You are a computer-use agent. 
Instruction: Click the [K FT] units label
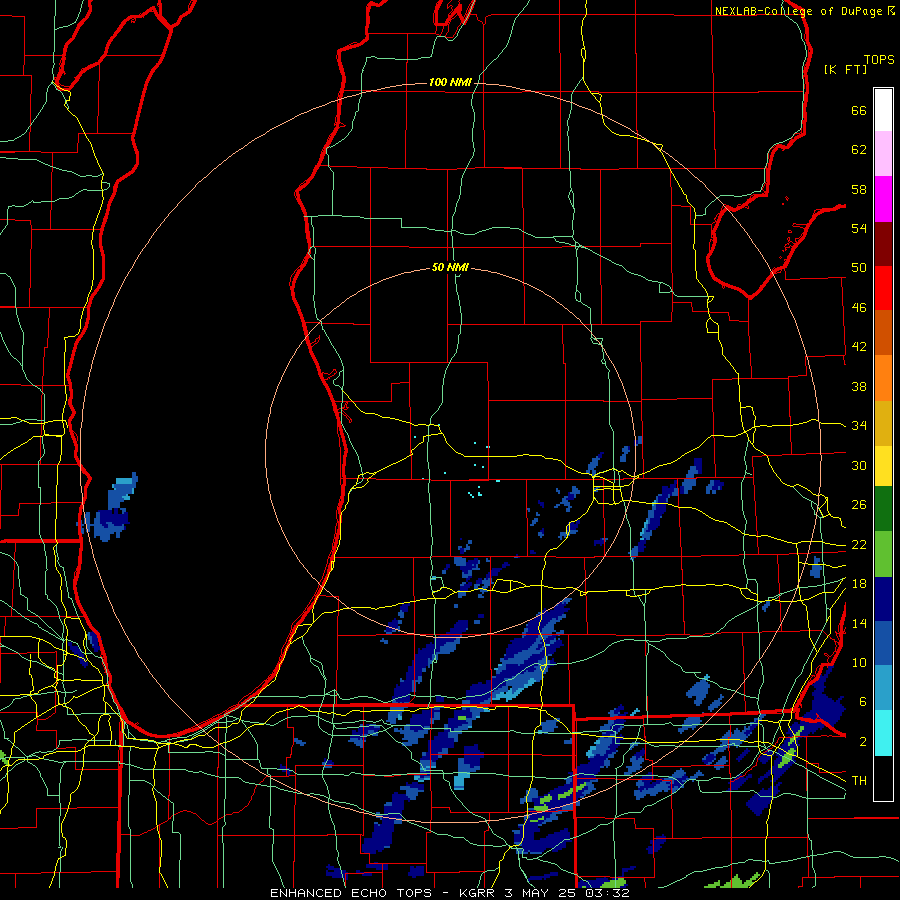[845, 69]
